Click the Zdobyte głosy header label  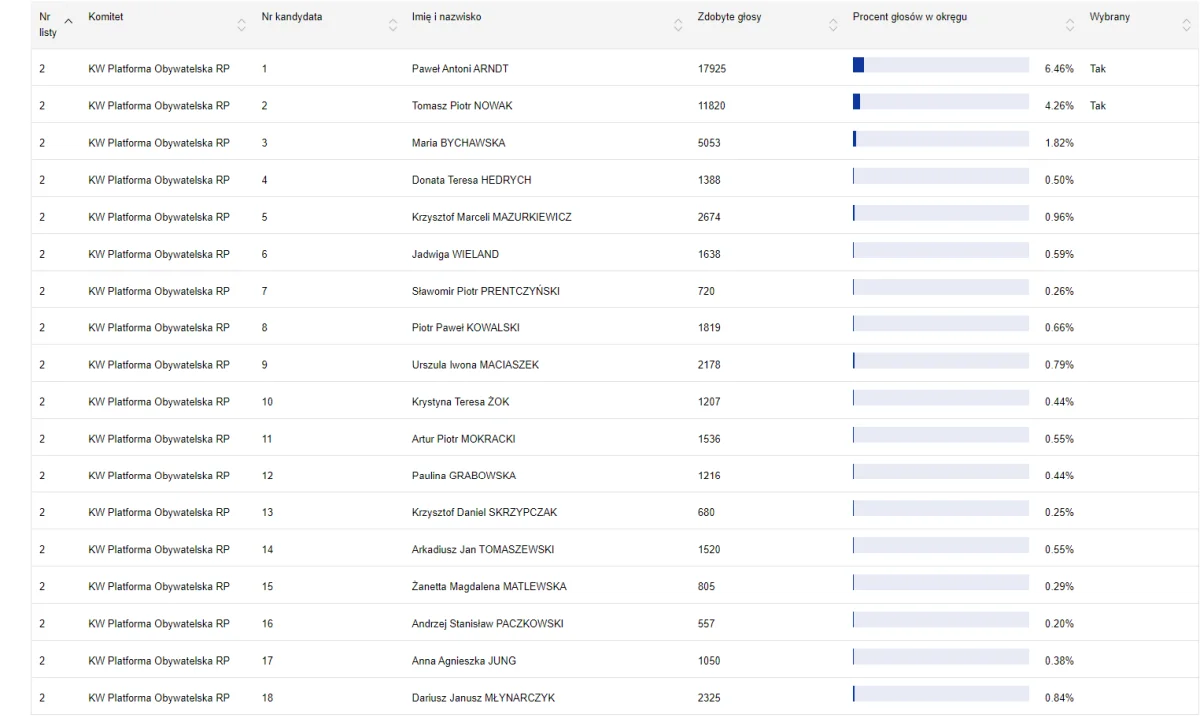729,17
